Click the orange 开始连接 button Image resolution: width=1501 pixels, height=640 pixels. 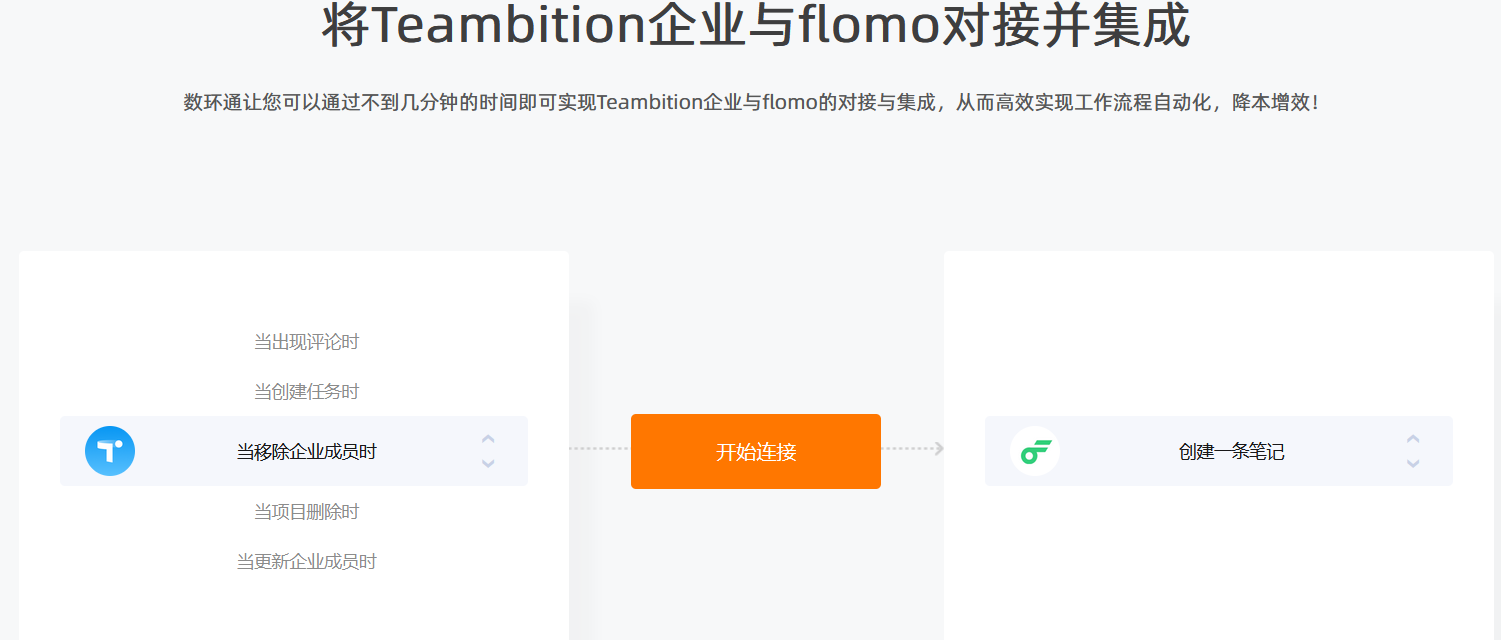pyautogui.click(x=756, y=451)
